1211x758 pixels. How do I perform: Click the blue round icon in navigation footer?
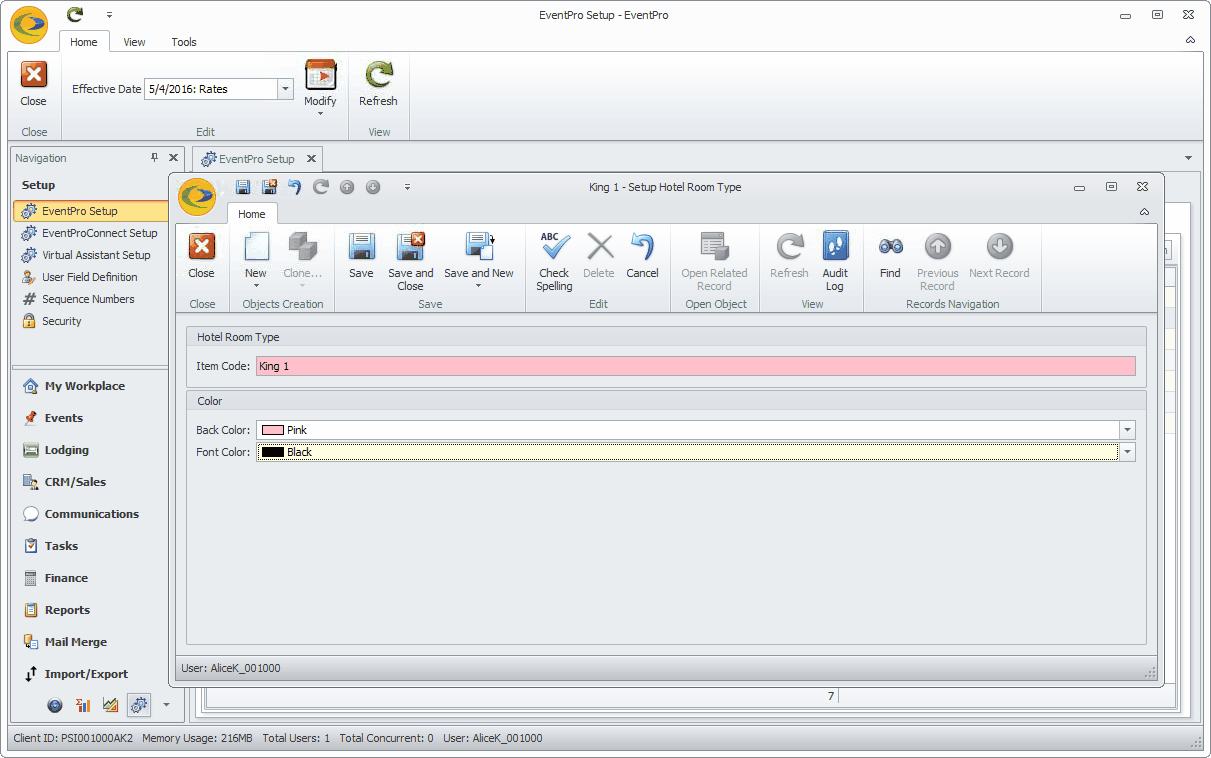coord(55,705)
